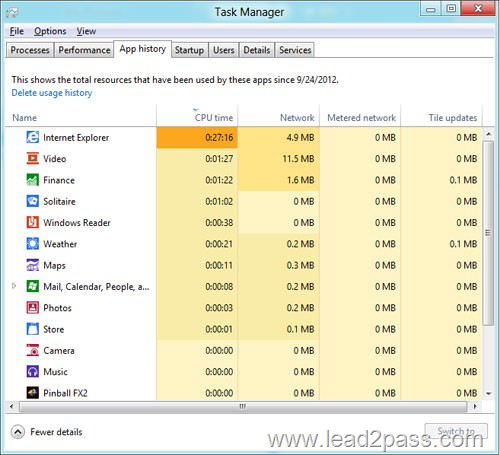This screenshot has width=500, height=455.
Task: Collapse view with Fewer details arrow
Action: pyautogui.click(x=18, y=432)
